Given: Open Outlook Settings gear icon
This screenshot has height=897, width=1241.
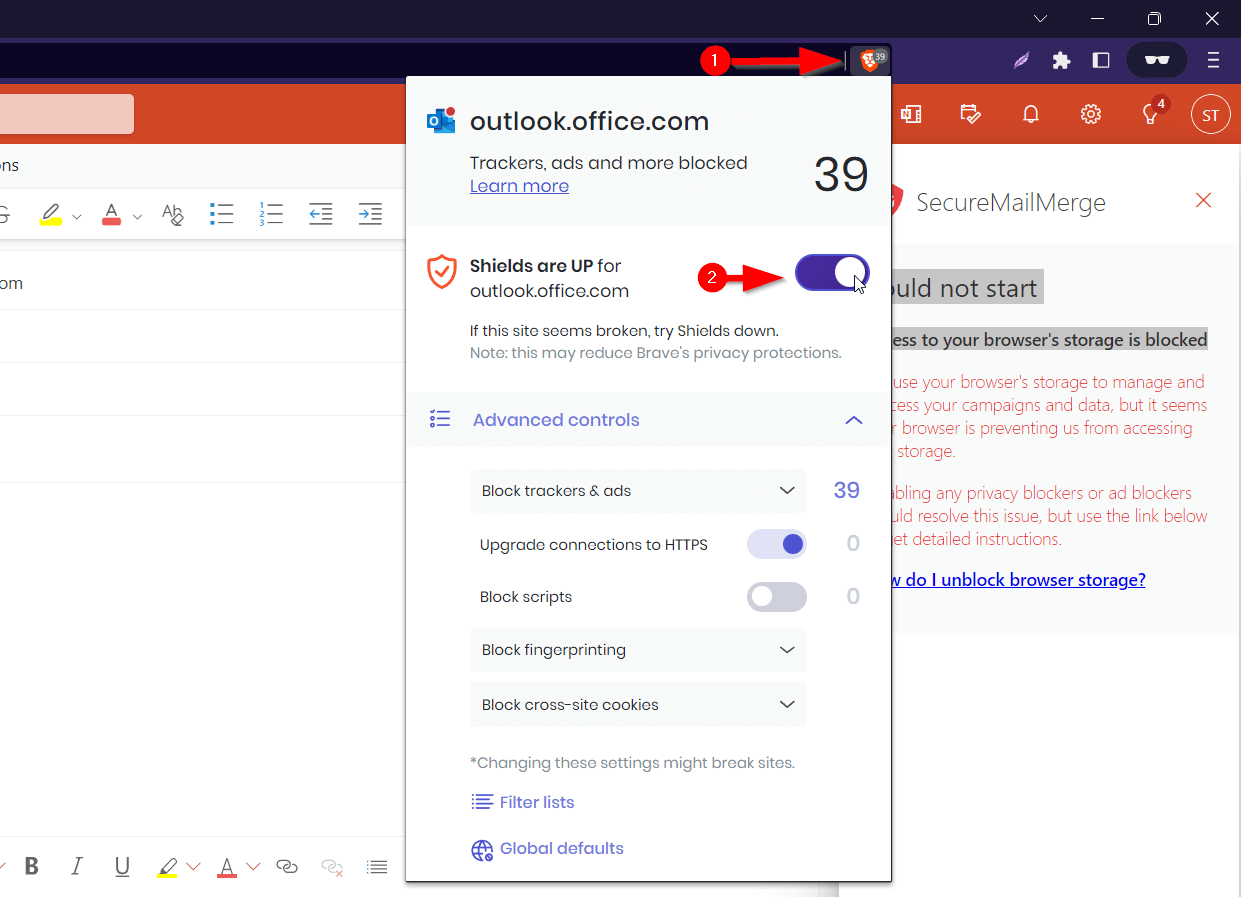Looking at the screenshot, I should click(1090, 114).
